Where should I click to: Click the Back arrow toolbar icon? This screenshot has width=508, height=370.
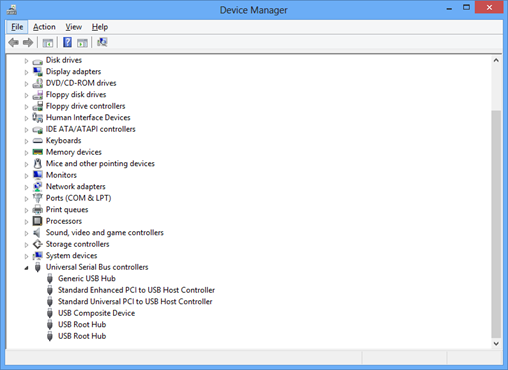click(x=13, y=42)
